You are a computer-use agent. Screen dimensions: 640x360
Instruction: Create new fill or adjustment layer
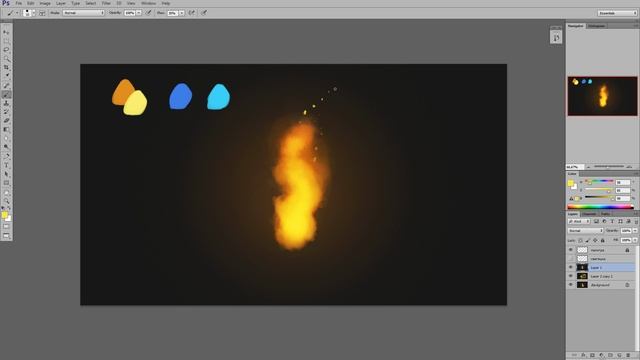tap(601, 356)
